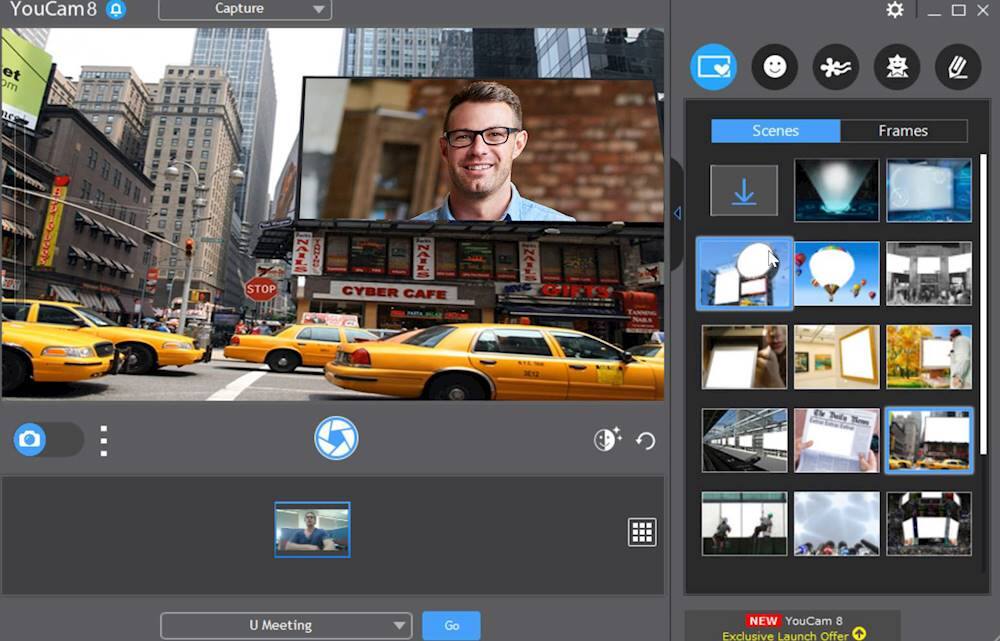
Task: Switch to the Scenes tab
Action: coord(775,131)
